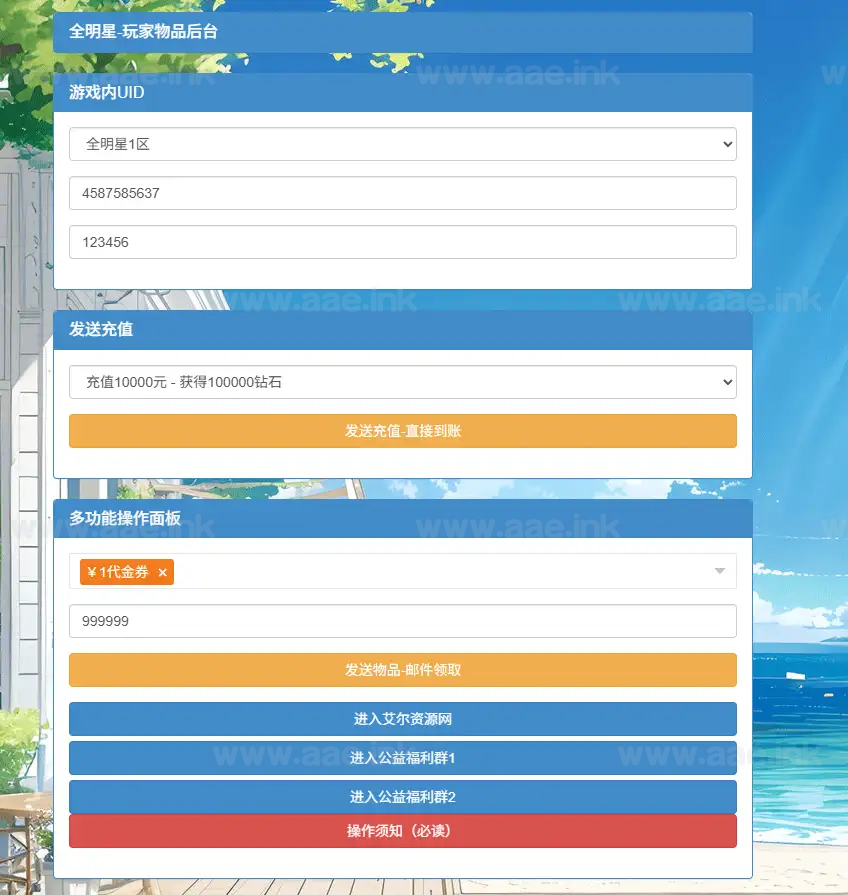Image resolution: width=848 pixels, height=895 pixels.
Task: Click the 多功能操作面板 panel header
Action: [402, 519]
